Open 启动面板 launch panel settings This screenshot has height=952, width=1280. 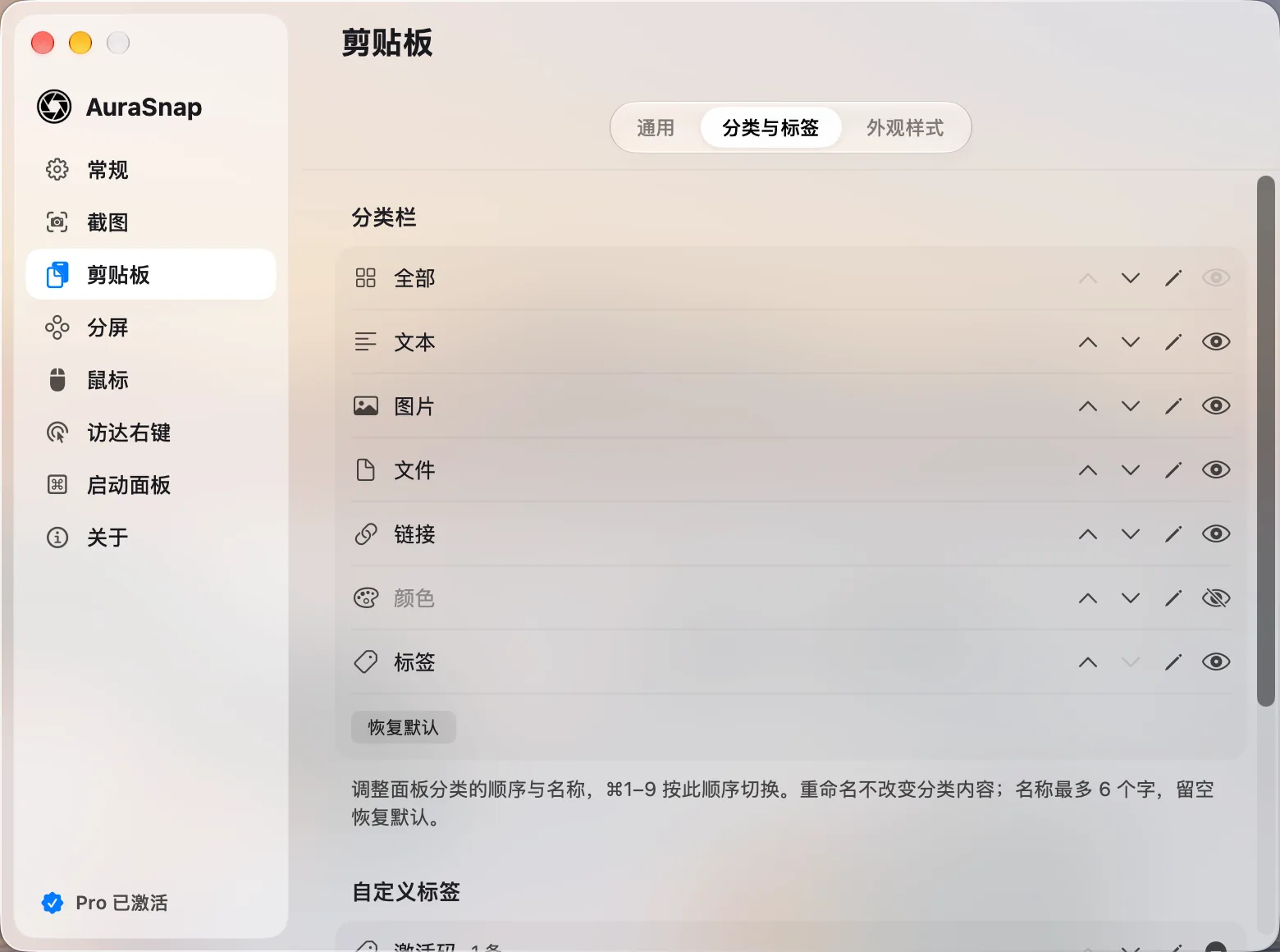[x=151, y=485]
